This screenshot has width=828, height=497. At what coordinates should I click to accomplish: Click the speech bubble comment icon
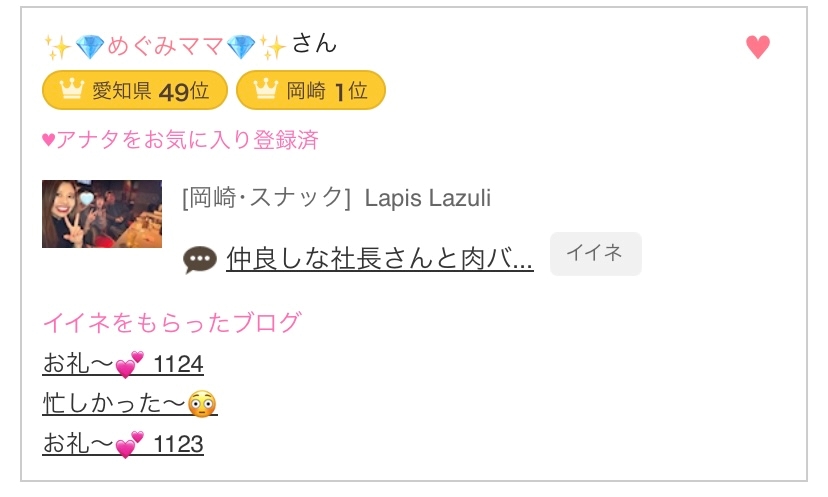200,260
